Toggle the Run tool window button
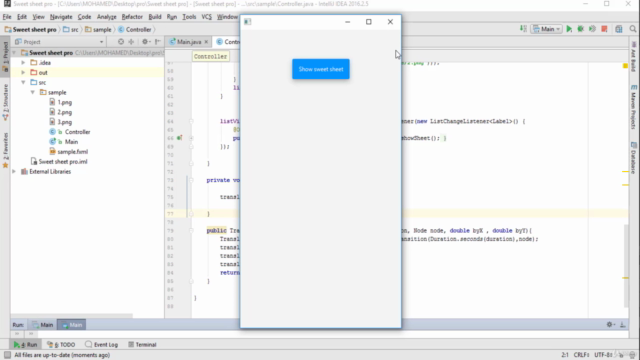 (25, 344)
